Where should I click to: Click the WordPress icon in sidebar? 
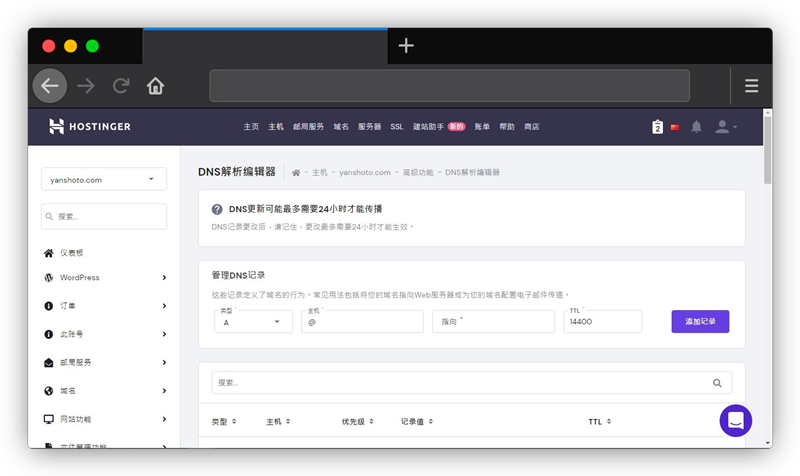(48, 278)
